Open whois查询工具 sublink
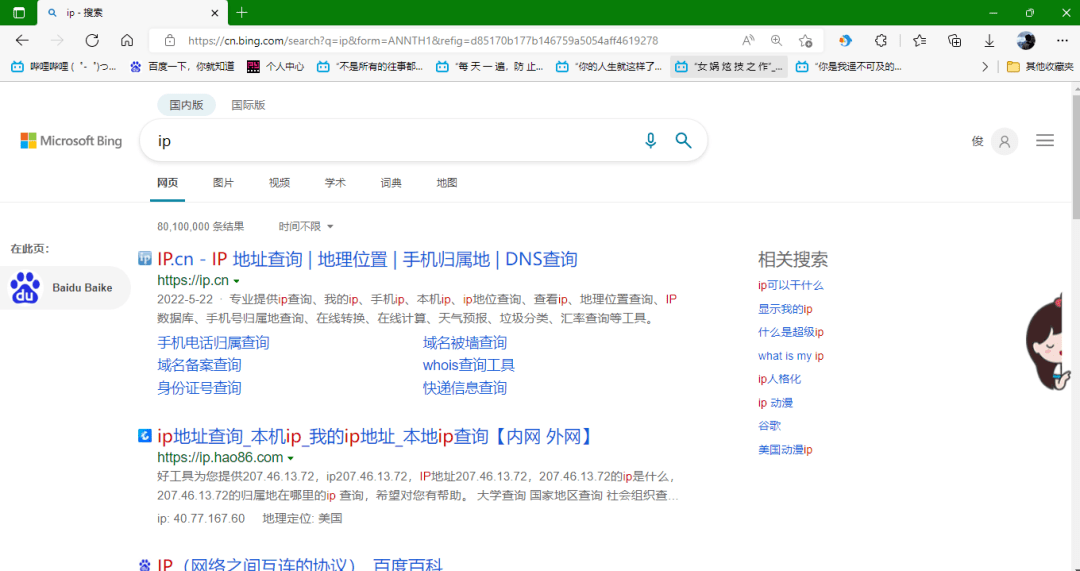1080x571 pixels. coord(468,365)
